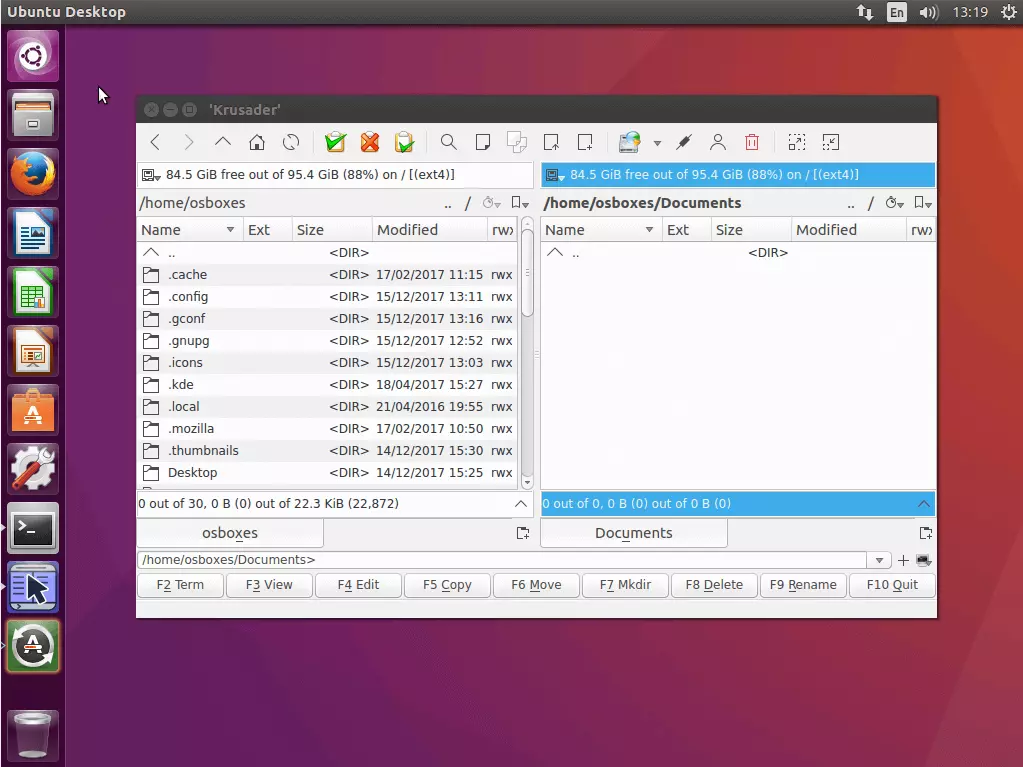Click the document with plus icon
Viewport: 1023px width, 767px height.
click(585, 142)
